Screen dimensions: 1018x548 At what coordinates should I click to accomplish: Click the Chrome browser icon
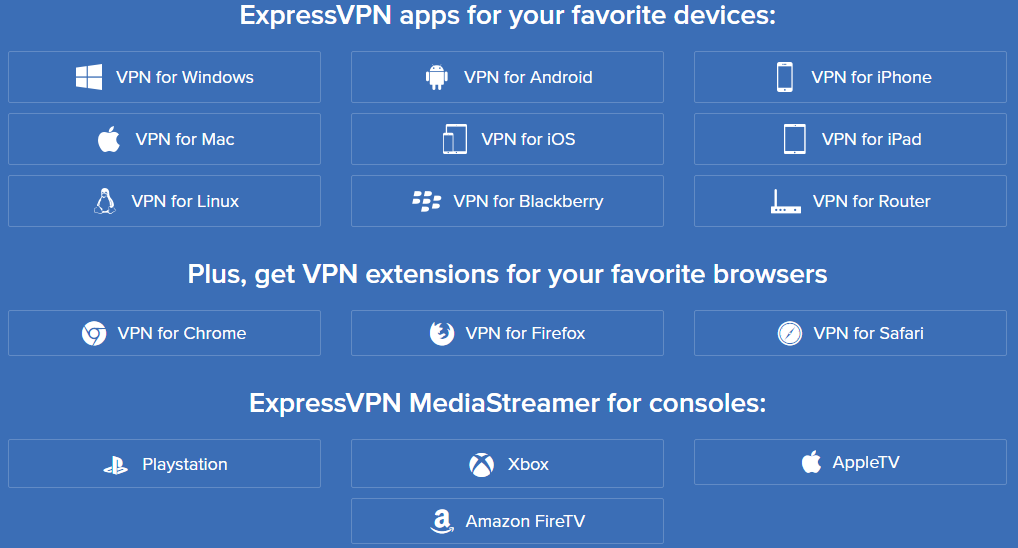pyautogui.click(x=94, y=333)
